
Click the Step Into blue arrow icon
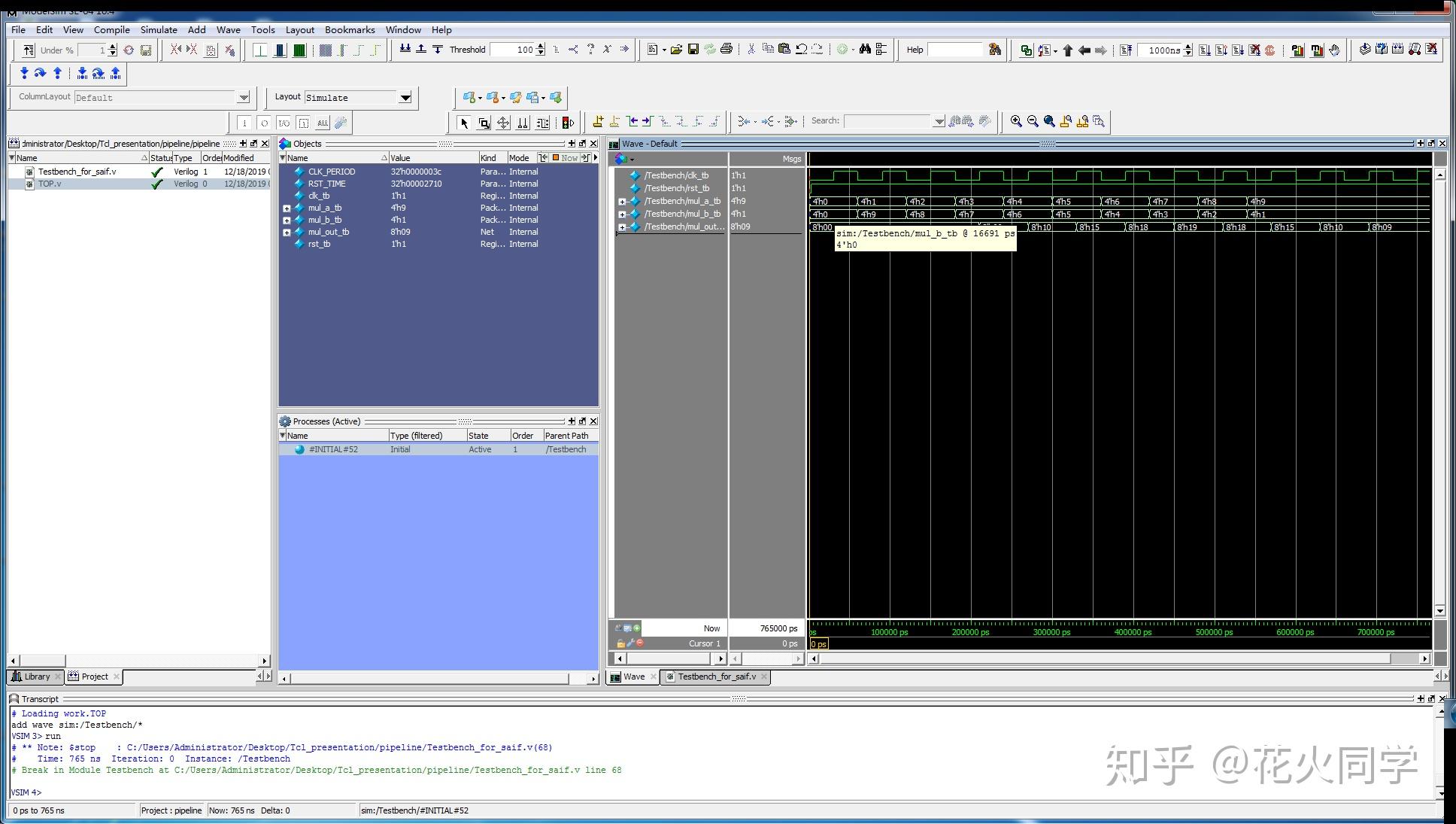tap(24, 73)
